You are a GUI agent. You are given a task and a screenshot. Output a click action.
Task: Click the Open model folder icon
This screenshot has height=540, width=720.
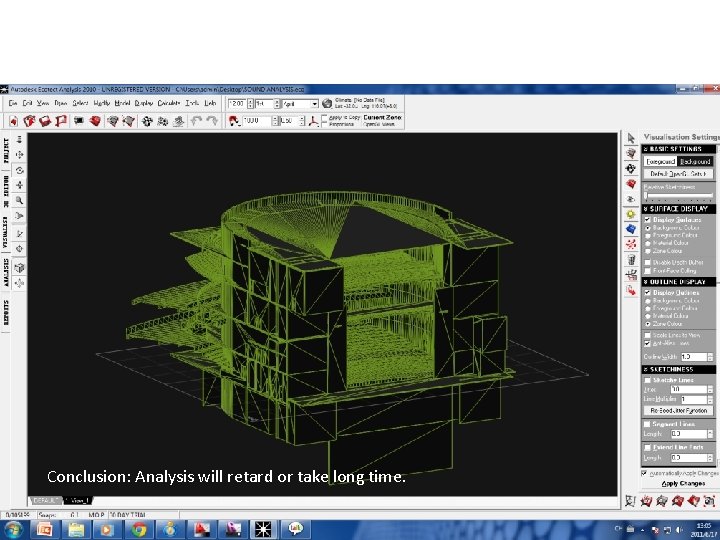coord(29,121)
